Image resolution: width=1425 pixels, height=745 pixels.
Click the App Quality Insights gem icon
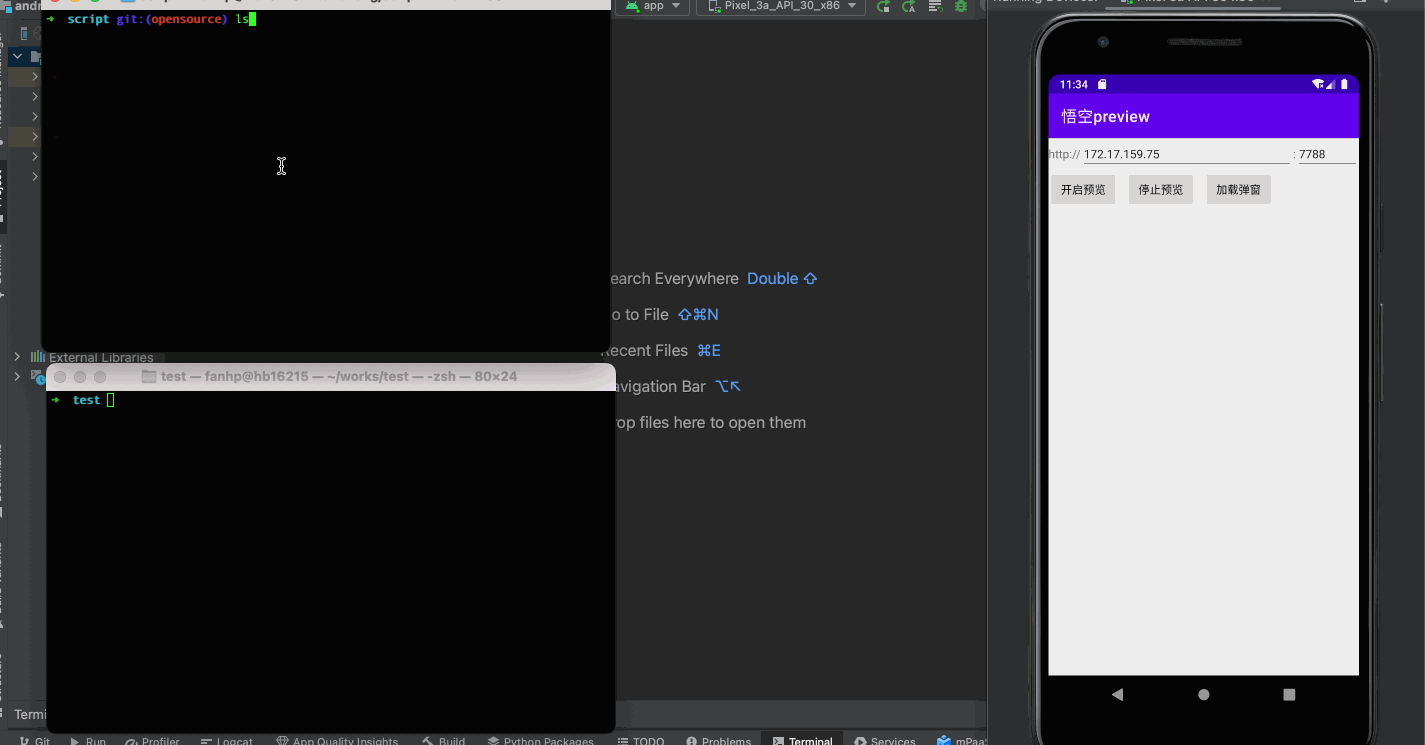pos(281,741)
